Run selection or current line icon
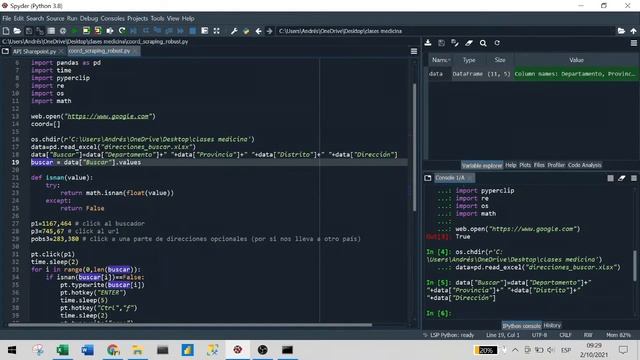Image resolution: width=640 pixels, height=360 pixels. (110, 31)
